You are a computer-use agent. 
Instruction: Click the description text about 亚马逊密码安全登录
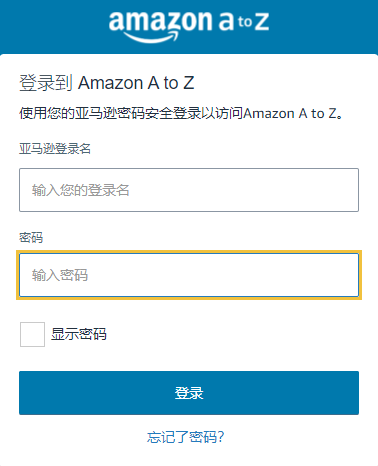click(x=181, y=113)
